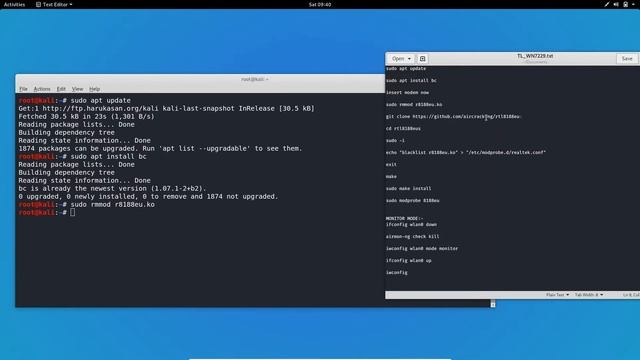
Task: Click the 'iwconfig wlan0 mode monitor' line
Action: tap(422, 249)
